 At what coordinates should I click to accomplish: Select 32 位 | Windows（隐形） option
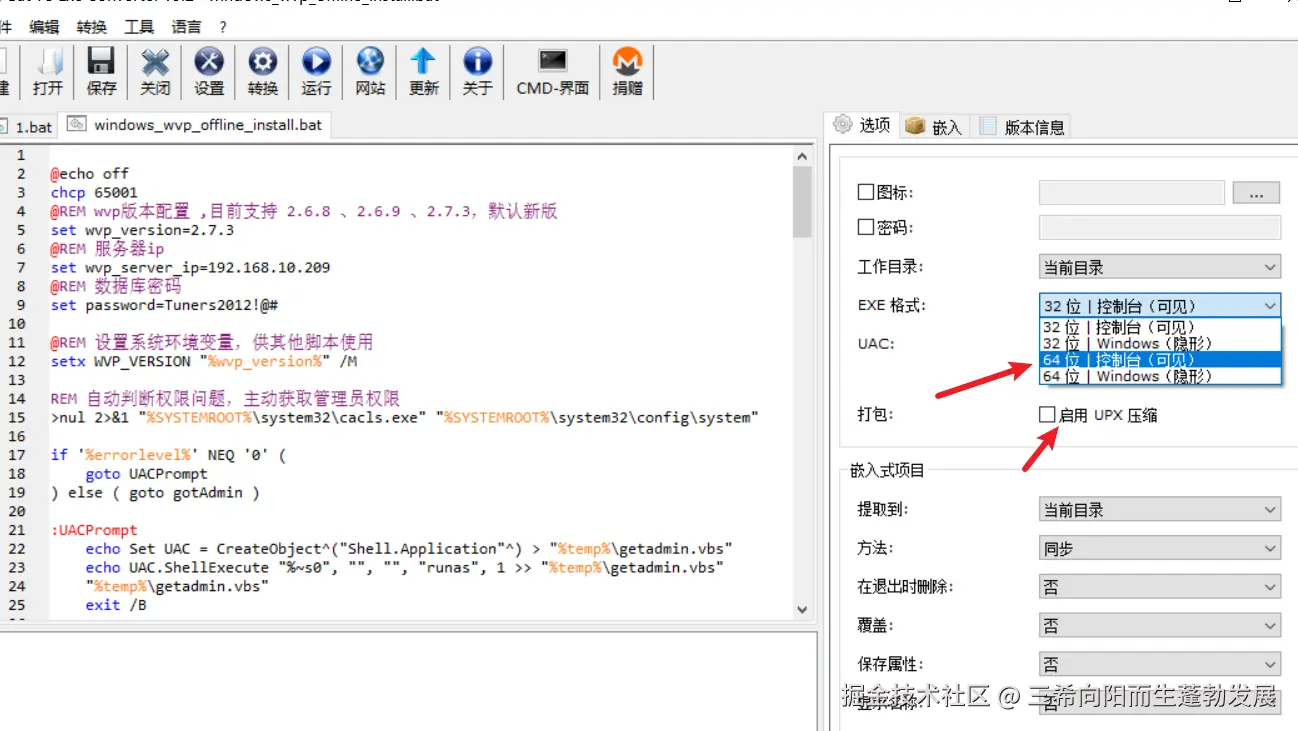tap(1160, 343)
